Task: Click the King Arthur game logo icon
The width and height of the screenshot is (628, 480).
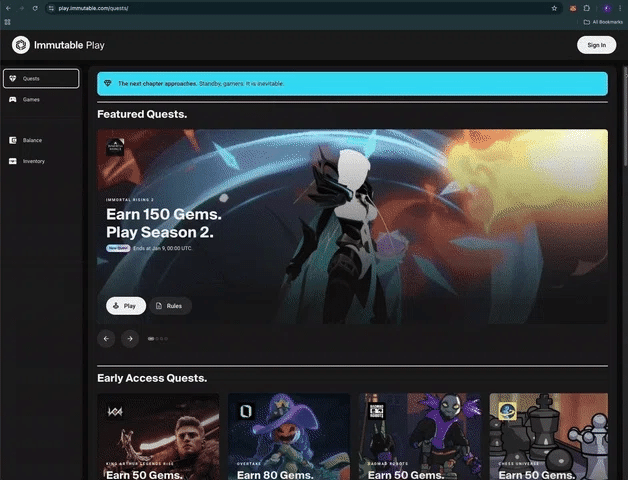Action: 115,411
